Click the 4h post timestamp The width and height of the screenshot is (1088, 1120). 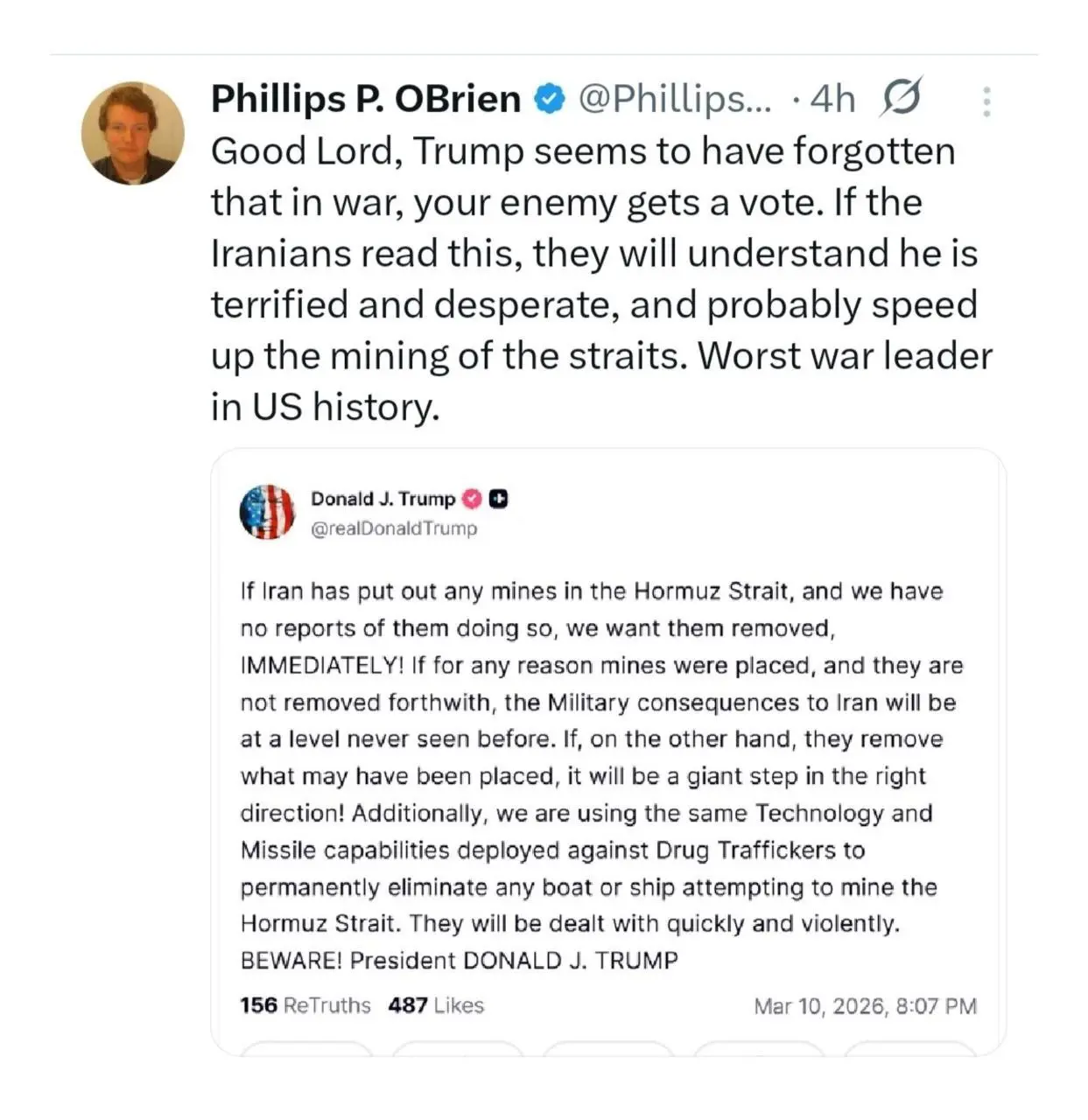pyautogui.click(x=832, y=99)
